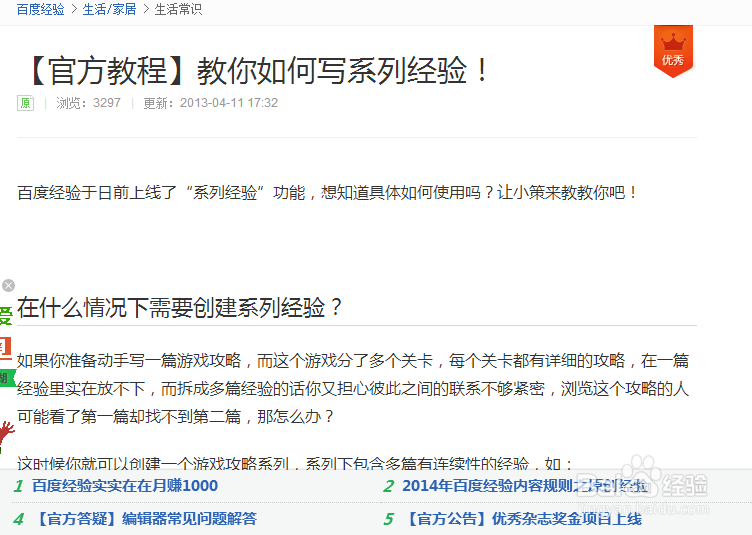752x535 pixels.
Task: Click the red icon on left floating sidebar
Action: pyautogui.click(x=5, y=347)
